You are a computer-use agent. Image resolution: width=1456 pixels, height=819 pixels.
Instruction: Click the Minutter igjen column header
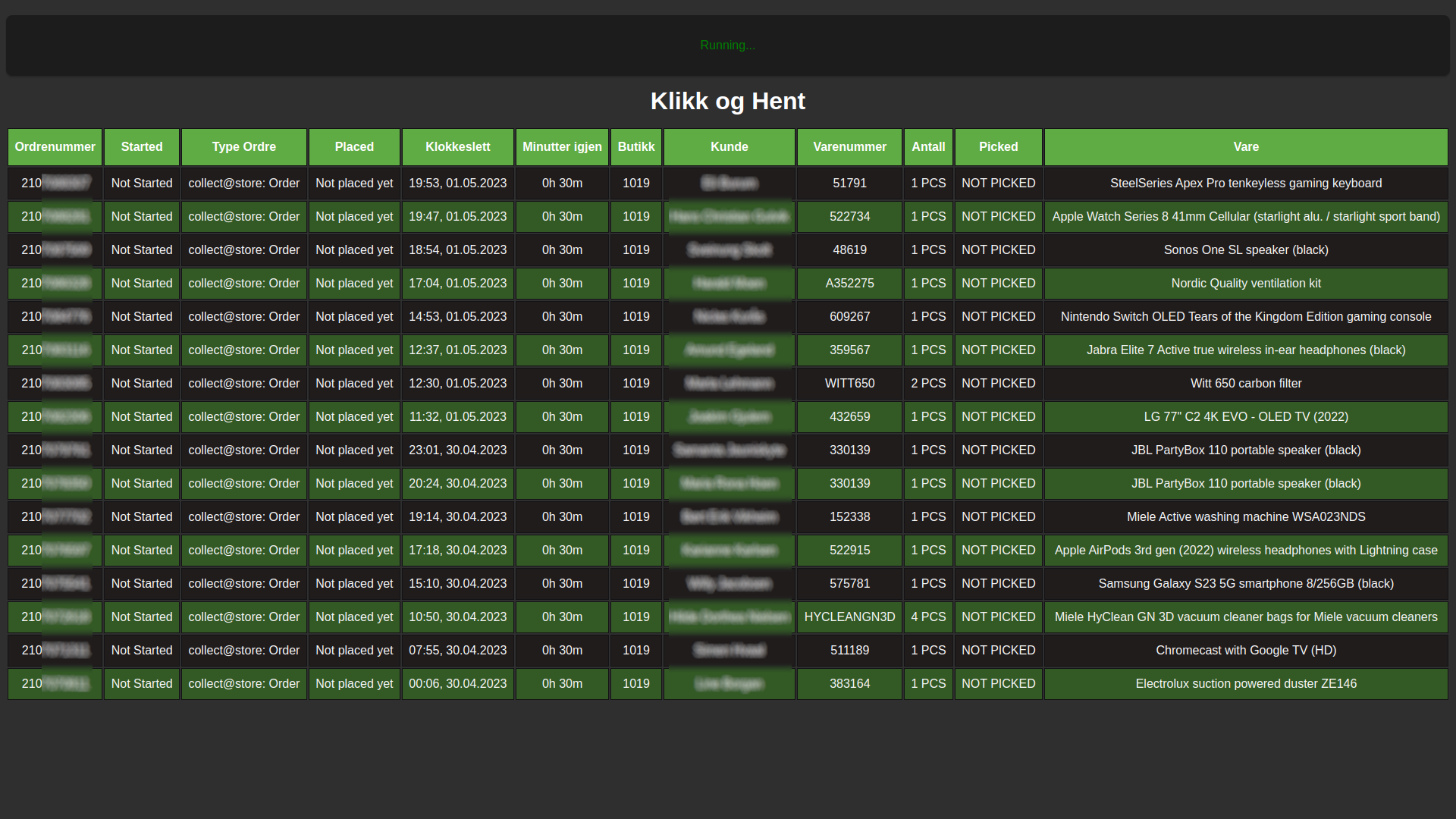click(x=562, y=147)
